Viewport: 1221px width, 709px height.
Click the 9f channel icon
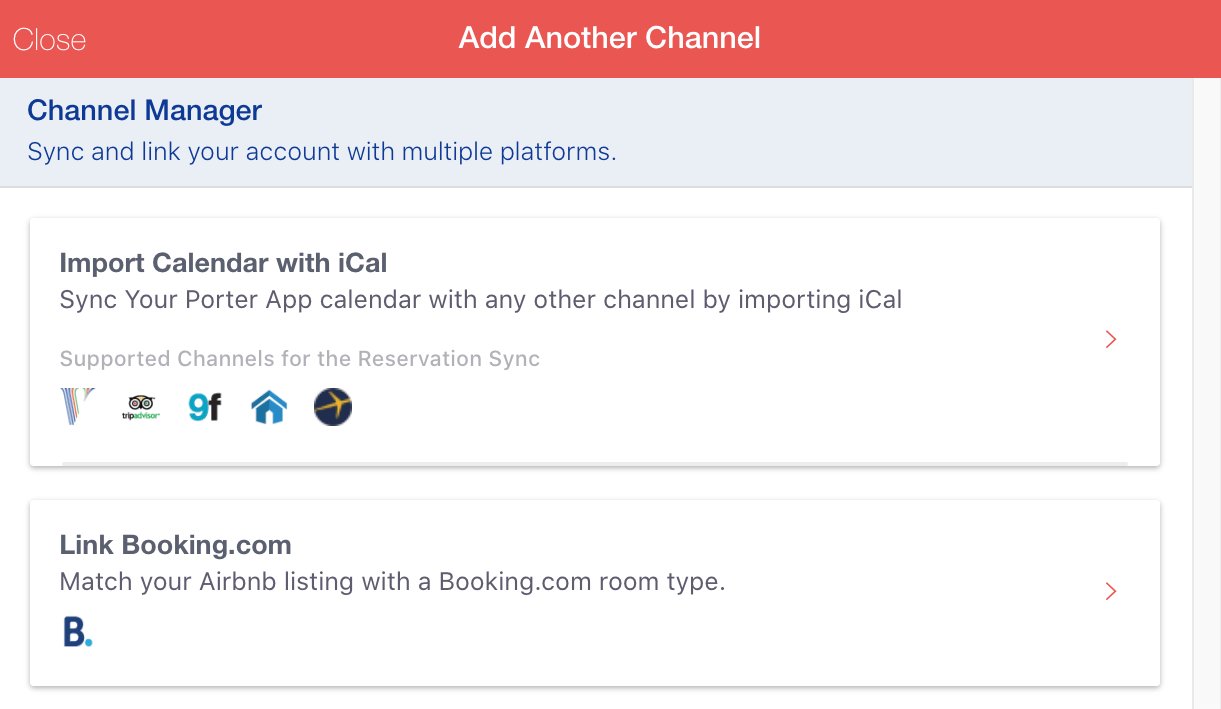205,407
